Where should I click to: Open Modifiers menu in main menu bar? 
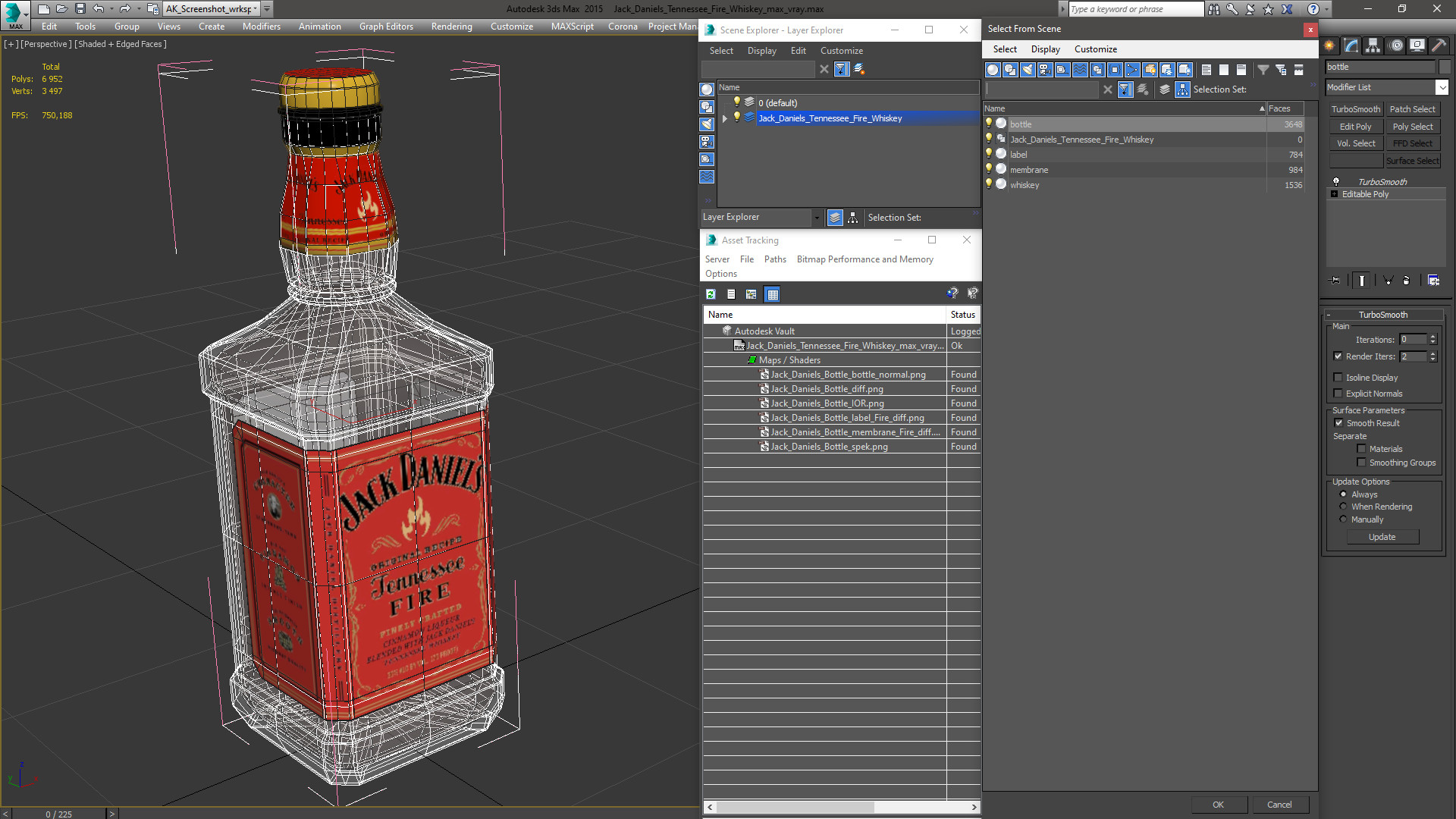click(x=261, y=27)
